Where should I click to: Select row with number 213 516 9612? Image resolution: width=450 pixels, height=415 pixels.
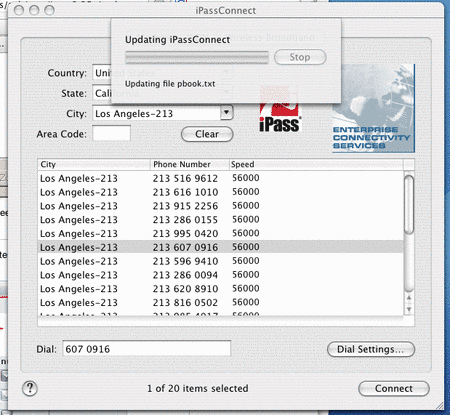[x=221, y=178]
